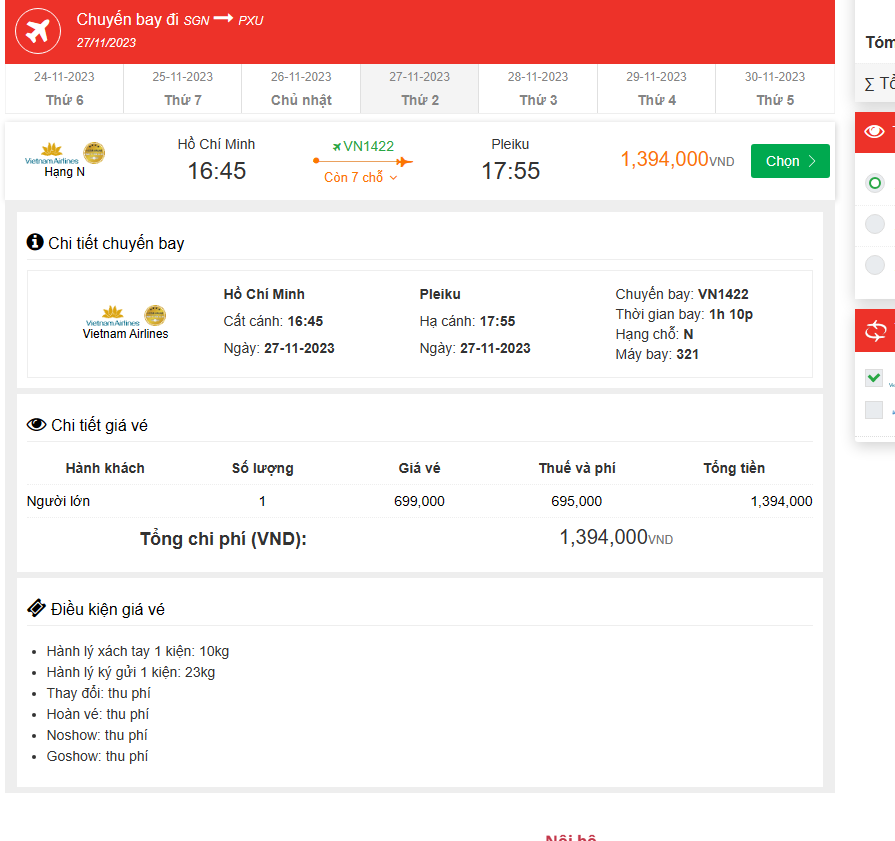
Task: Click the ticket icon beside Điều kiện giá vé
Action: (36, 608)
